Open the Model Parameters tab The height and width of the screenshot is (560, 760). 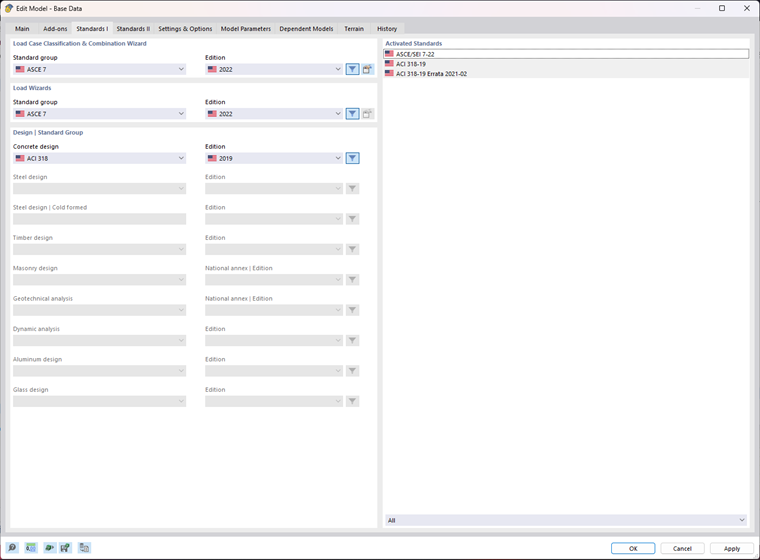[x=246, y=29]
